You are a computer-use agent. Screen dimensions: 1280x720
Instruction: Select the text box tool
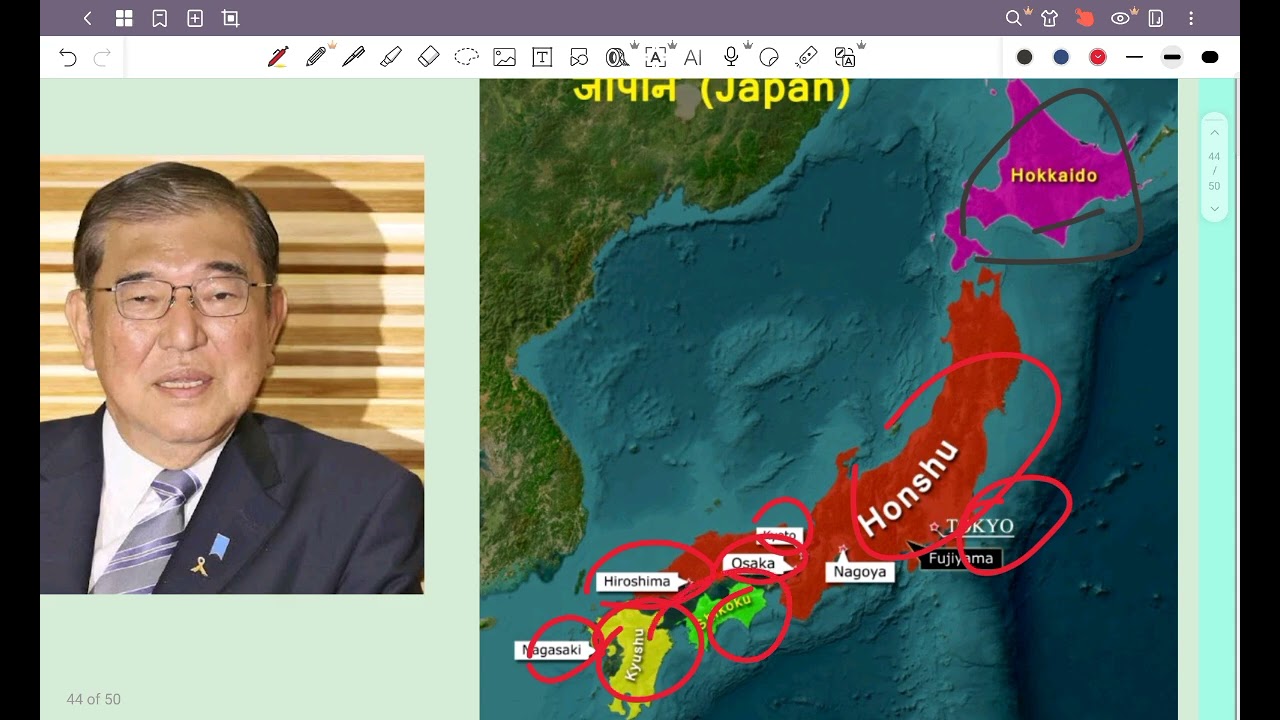click(x=542, y=57)
